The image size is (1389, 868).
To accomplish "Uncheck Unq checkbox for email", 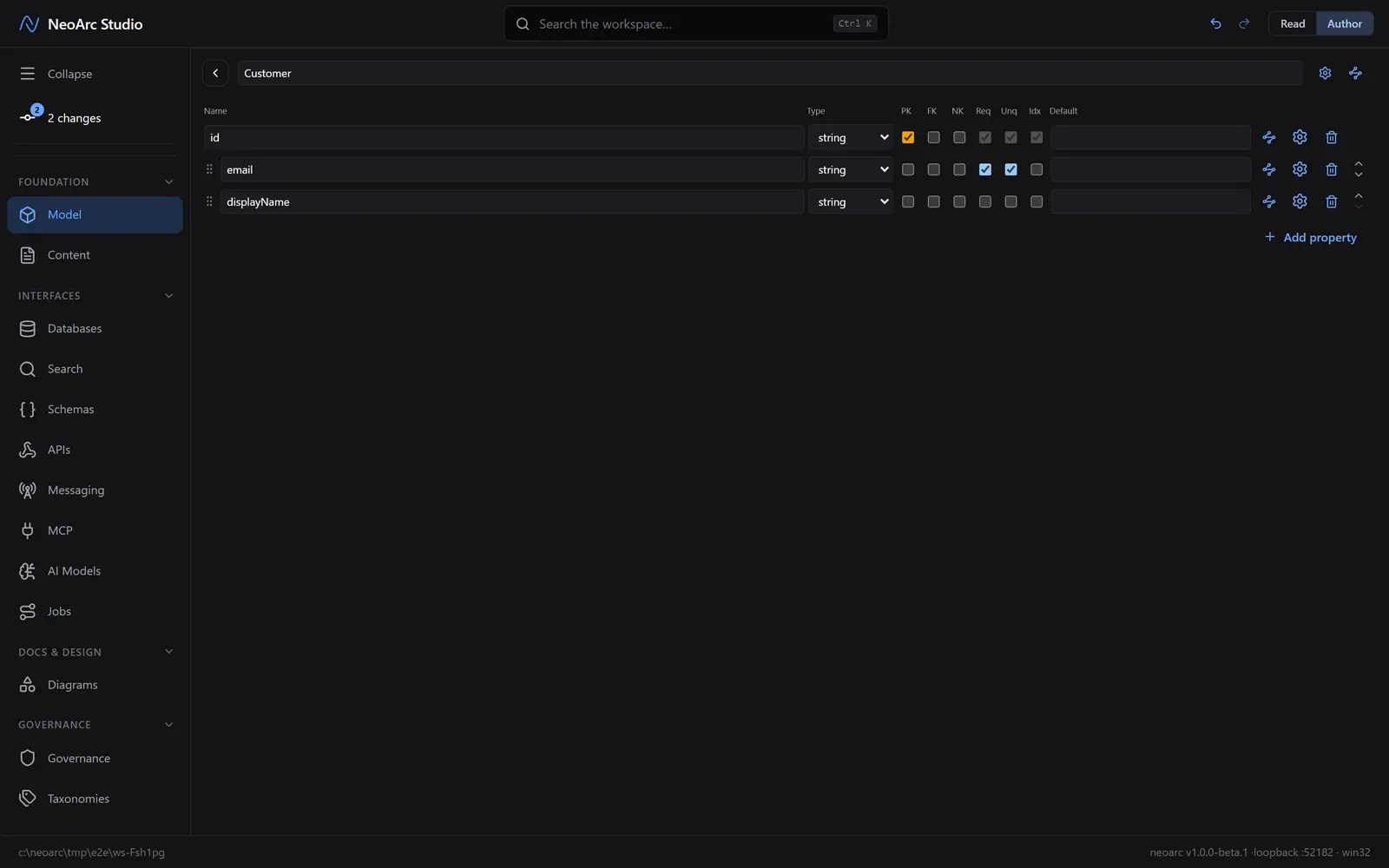I will click(1010, 169).
